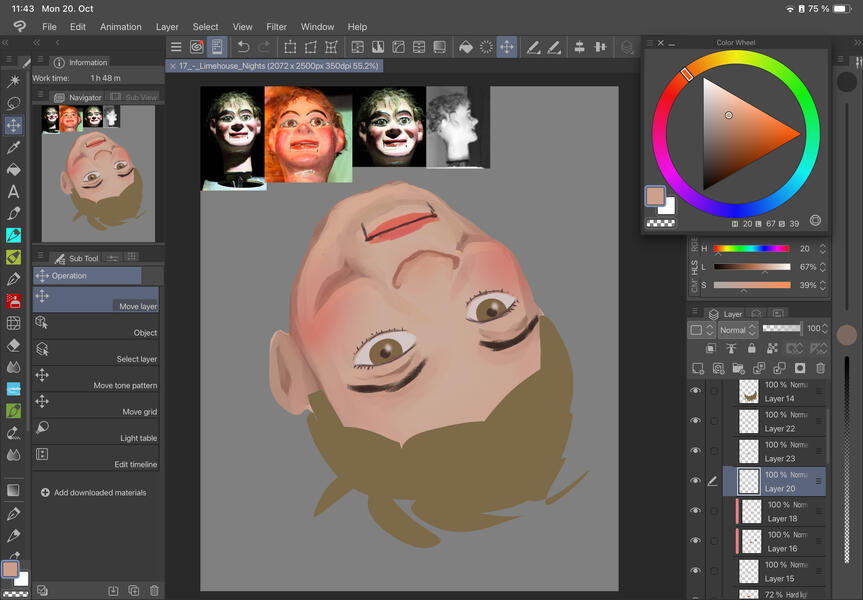The width and height of the screenshot is (863, 600).
Task: Click the Undo arrow in command bar
Action: [x=243, y=47]
